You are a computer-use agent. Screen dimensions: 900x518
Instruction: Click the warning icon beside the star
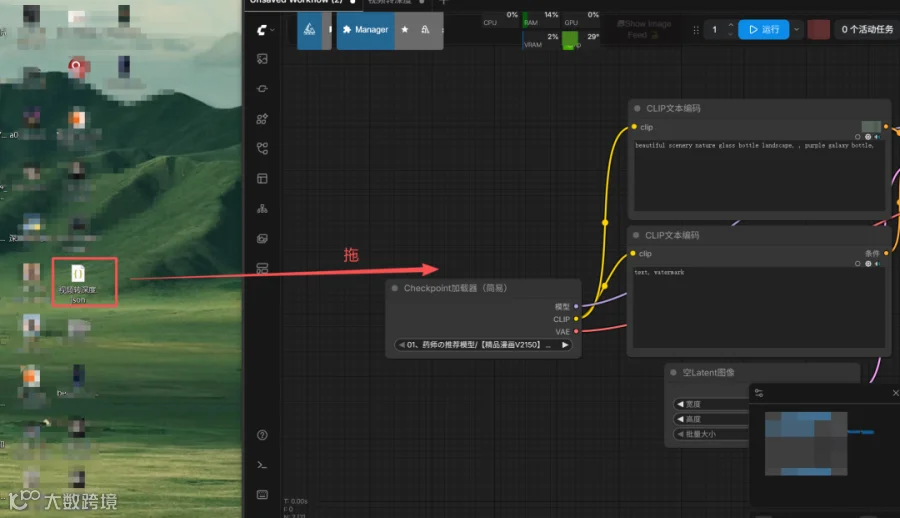tap(425, 29)
